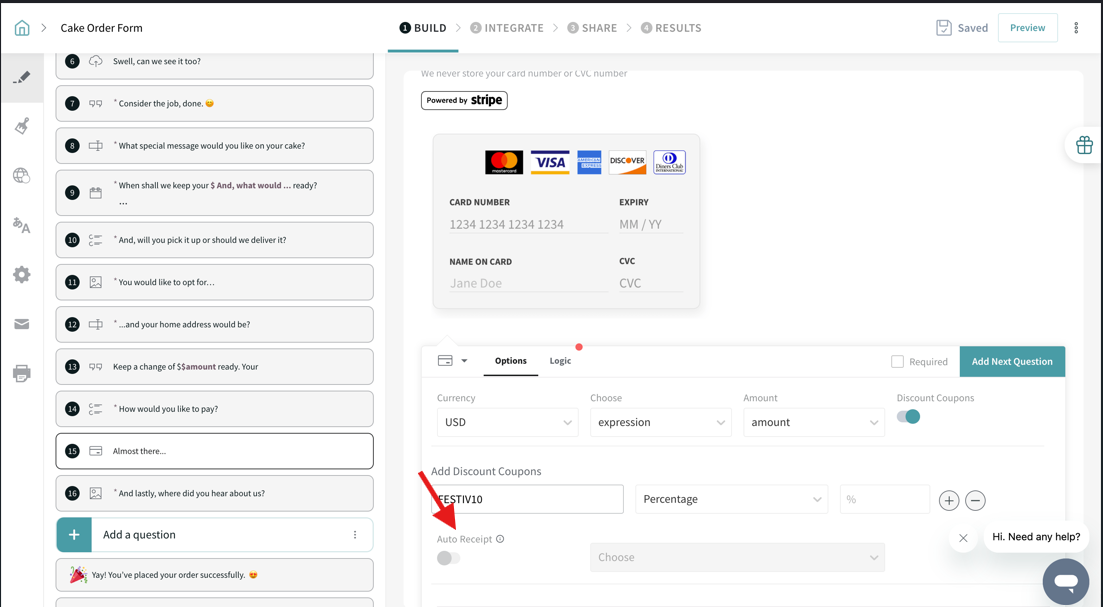This screenshot has width=1103, height=607.
Task: Disable the Discount Coupons toggle
Action: click(908, 417)
